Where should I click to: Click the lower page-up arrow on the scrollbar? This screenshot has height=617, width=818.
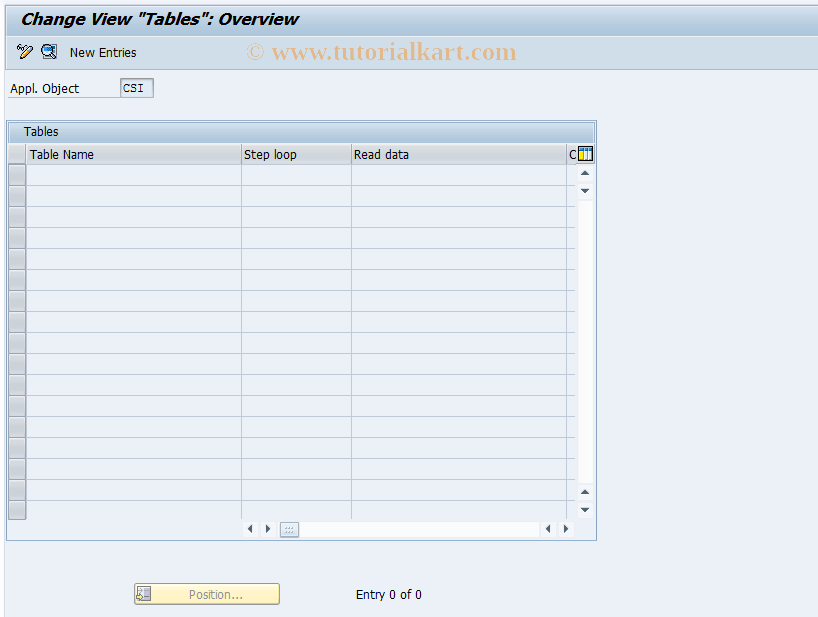click(x=584, y=492)
